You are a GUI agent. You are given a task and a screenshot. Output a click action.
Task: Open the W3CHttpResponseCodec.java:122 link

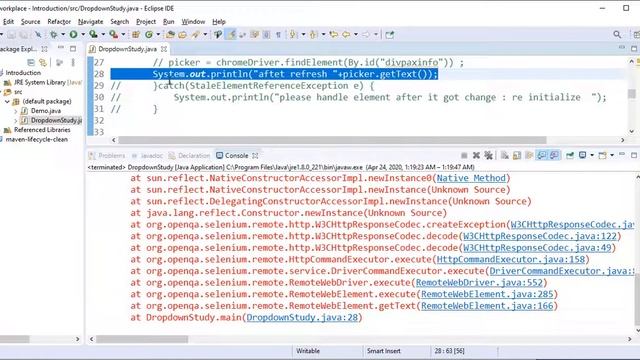pyautogui.click(x=540, y=236)
